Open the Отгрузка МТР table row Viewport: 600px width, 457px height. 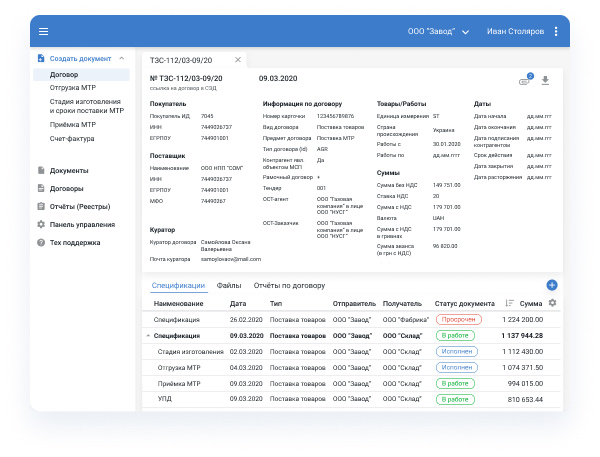click(x=351, y=367)
